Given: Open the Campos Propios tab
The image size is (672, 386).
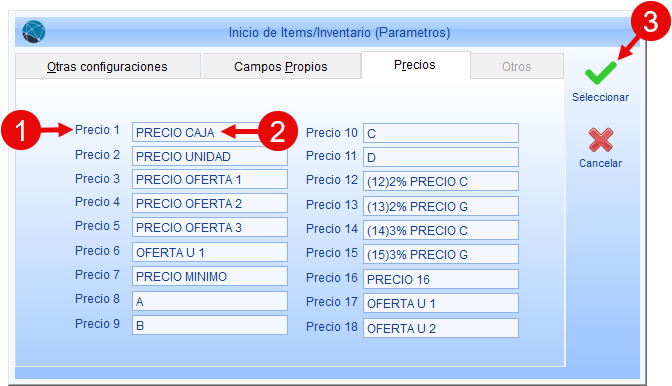Looking at the screenshot, I should click(281, 66).
